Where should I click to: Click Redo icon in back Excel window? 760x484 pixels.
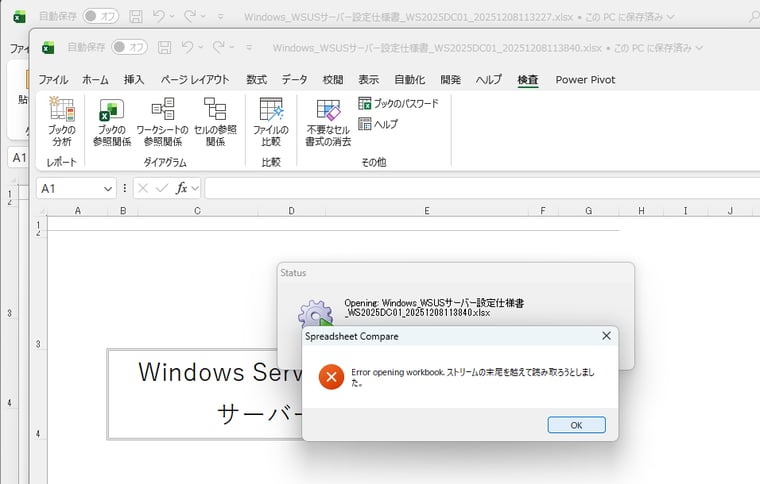[x=190, y=16]
